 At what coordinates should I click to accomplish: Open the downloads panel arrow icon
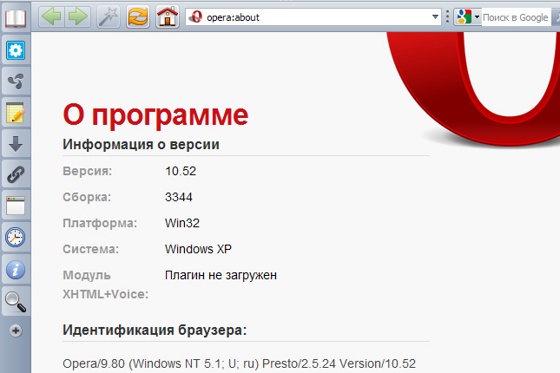(x=15, y=144)
